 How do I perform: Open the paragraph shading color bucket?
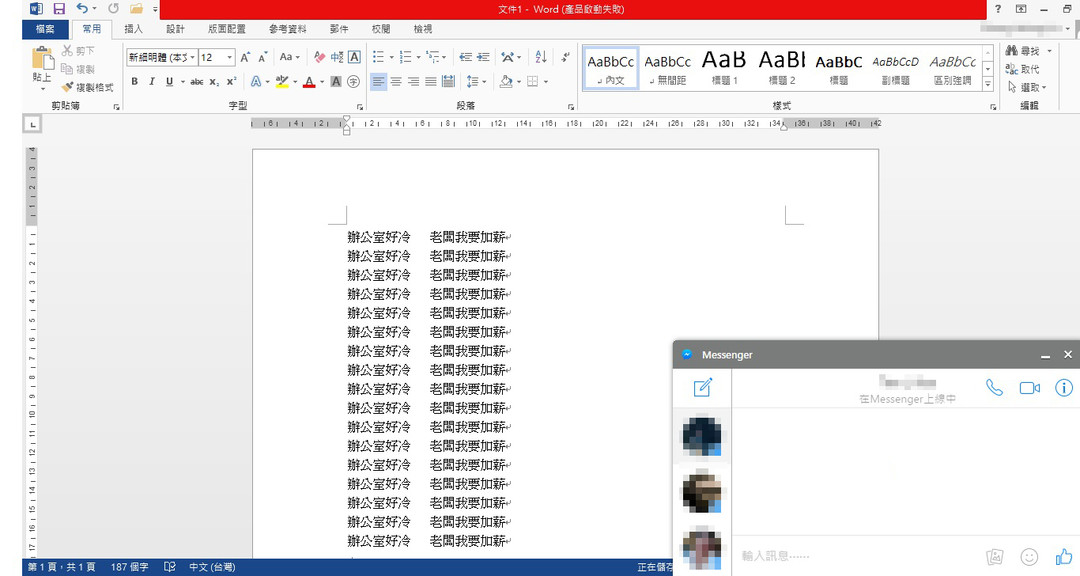[506, 81]
